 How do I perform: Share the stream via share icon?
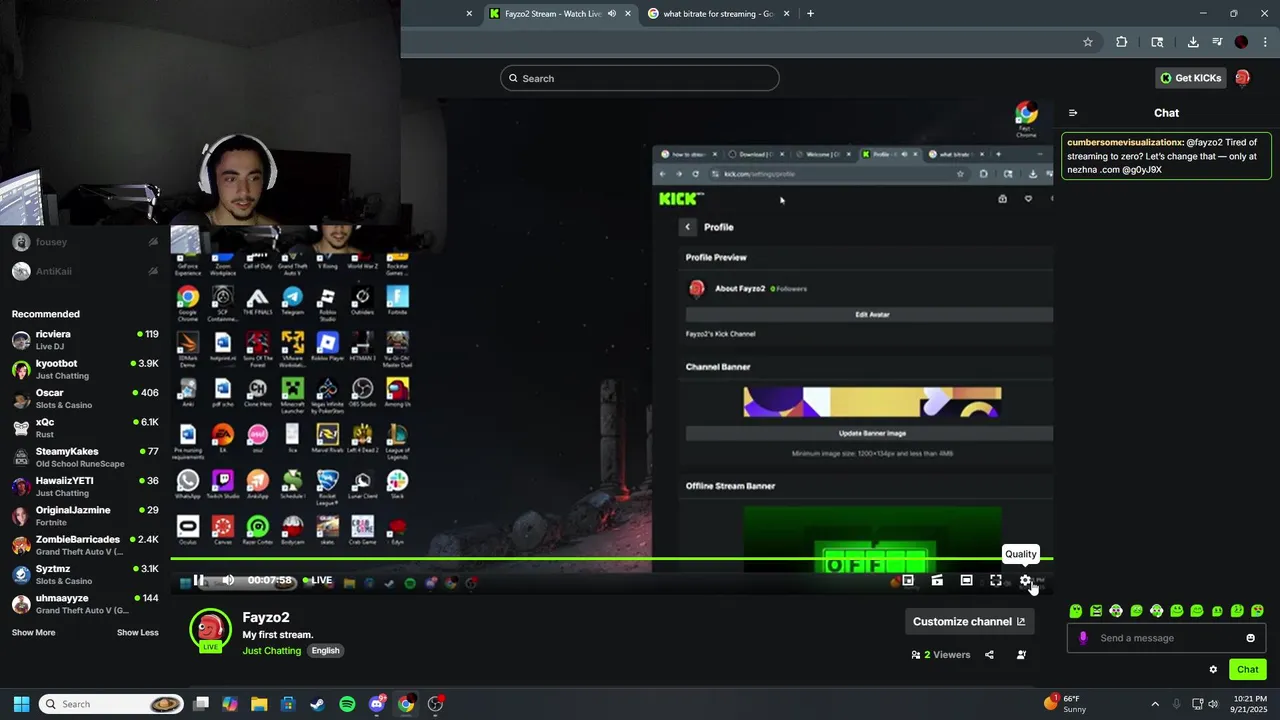point(989,655)
